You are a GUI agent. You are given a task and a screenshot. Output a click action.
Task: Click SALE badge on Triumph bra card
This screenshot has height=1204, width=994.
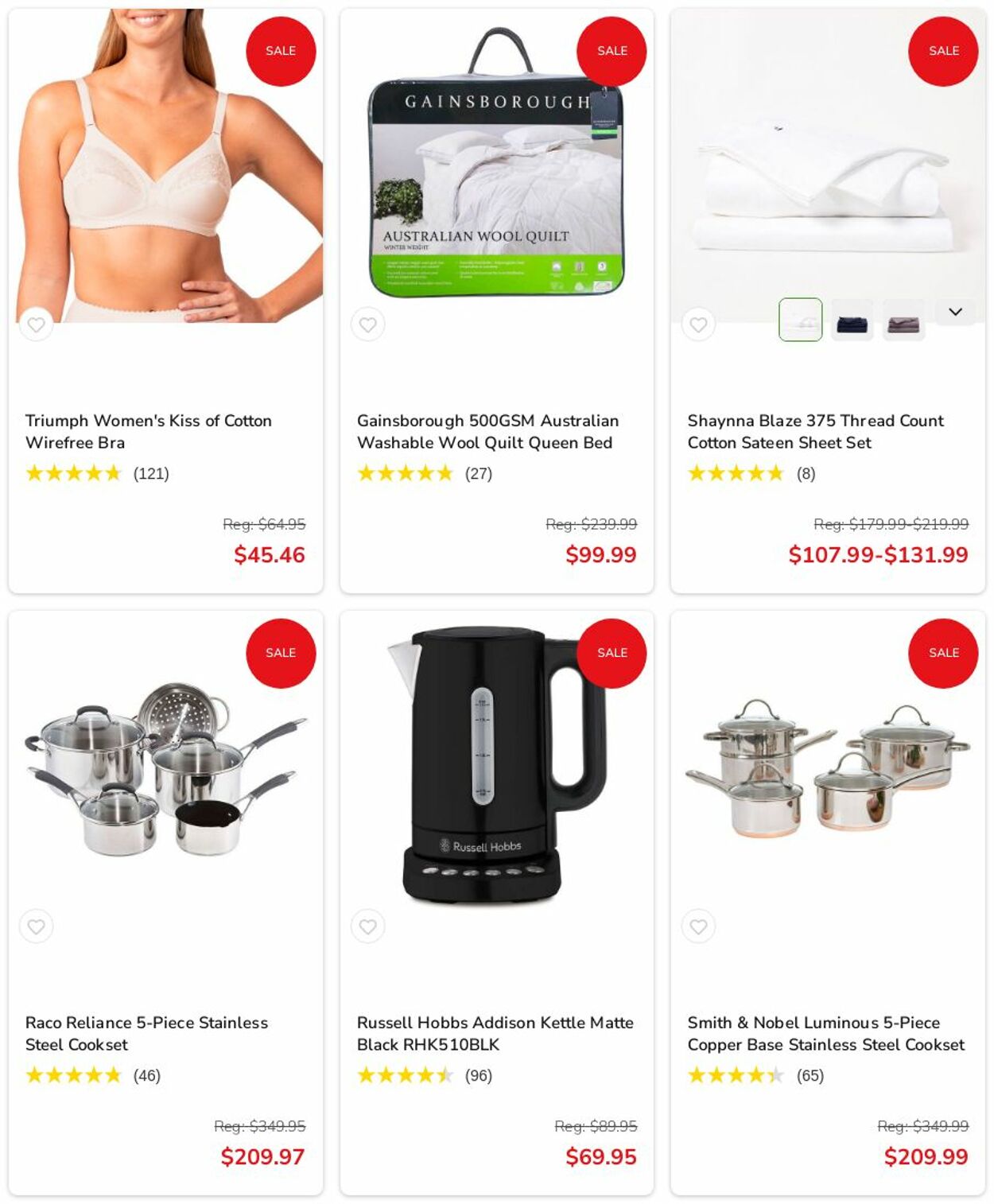click(281, 51)
